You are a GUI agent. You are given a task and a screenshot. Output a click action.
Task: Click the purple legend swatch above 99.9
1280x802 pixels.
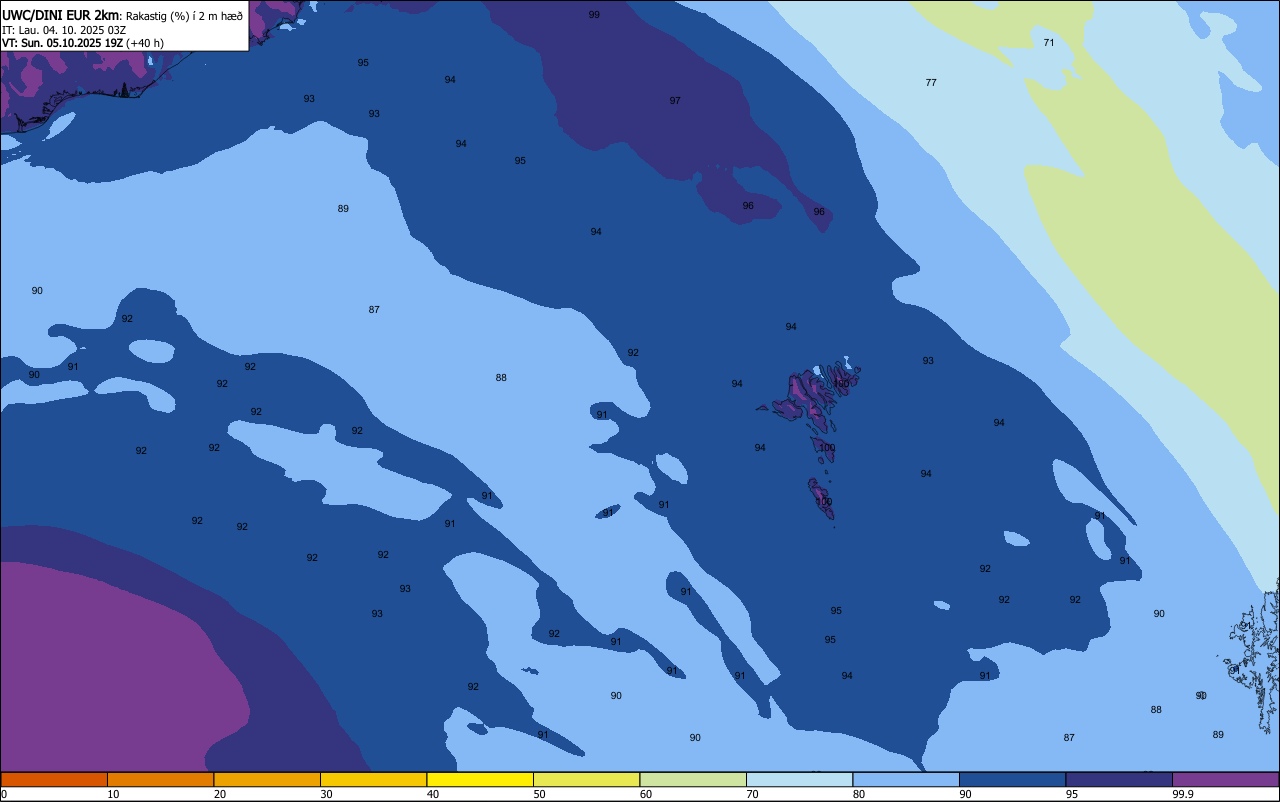click(1225, 779)
